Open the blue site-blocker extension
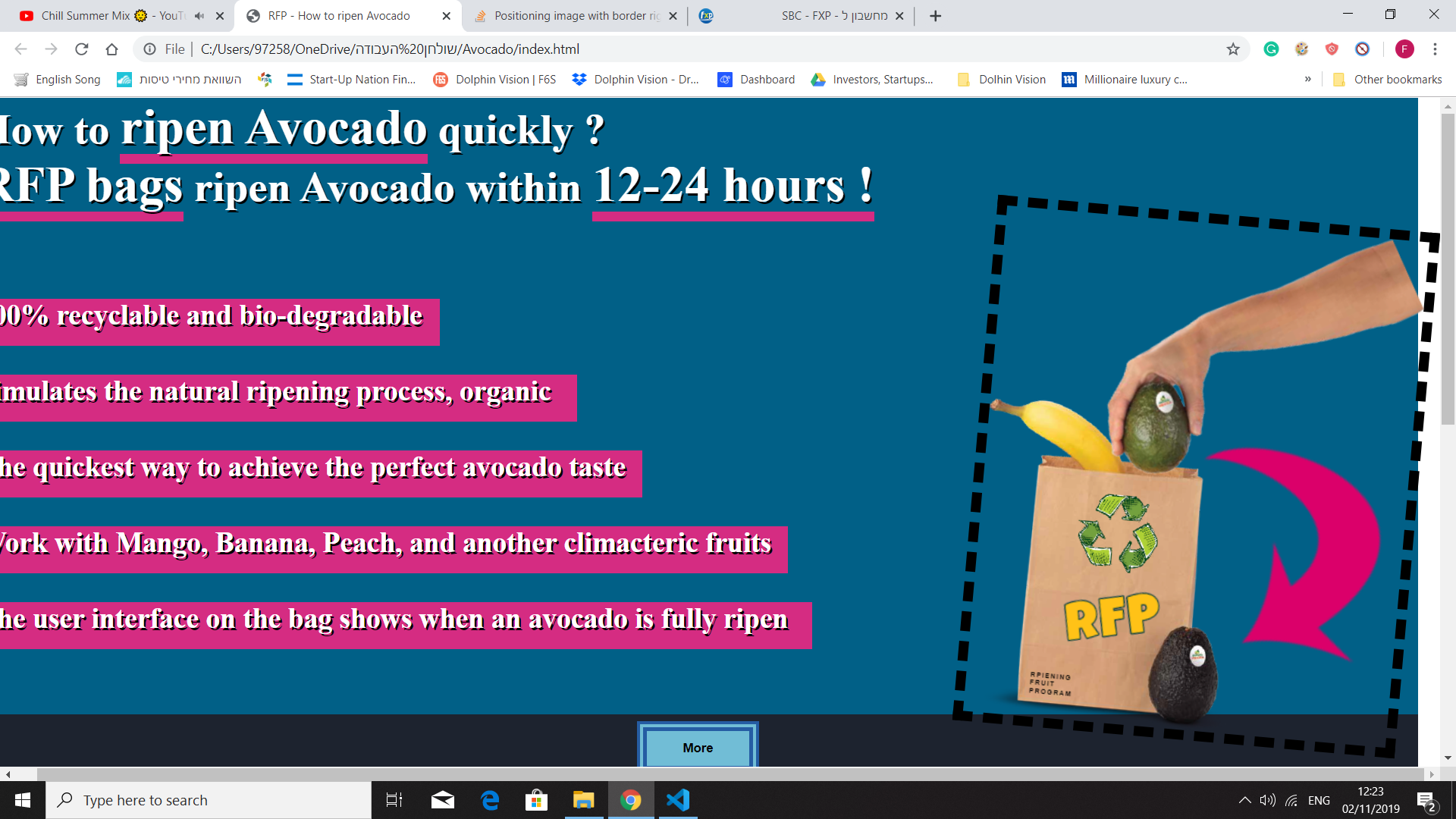 tap(1363, 49)
